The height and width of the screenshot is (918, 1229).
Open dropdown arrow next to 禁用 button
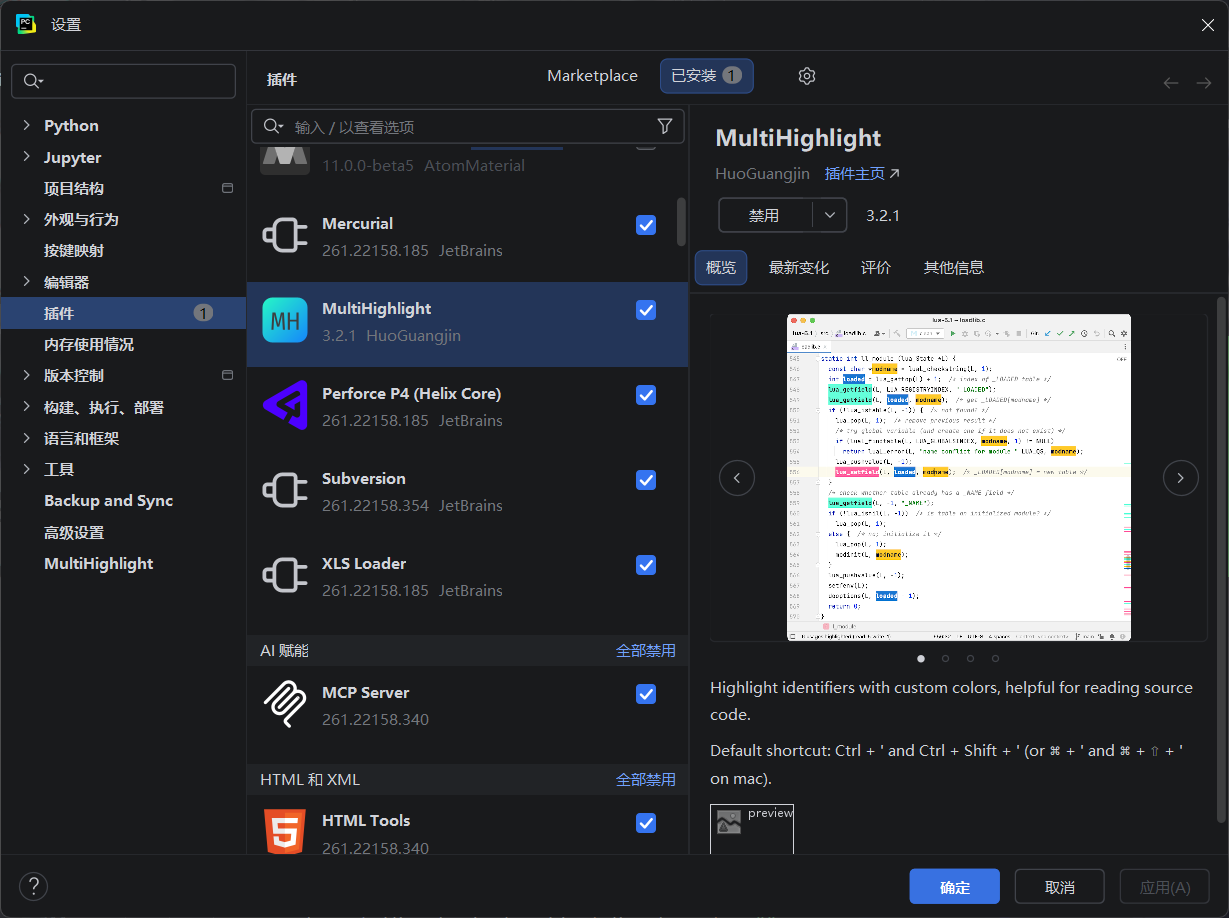(x=829, y=215)
